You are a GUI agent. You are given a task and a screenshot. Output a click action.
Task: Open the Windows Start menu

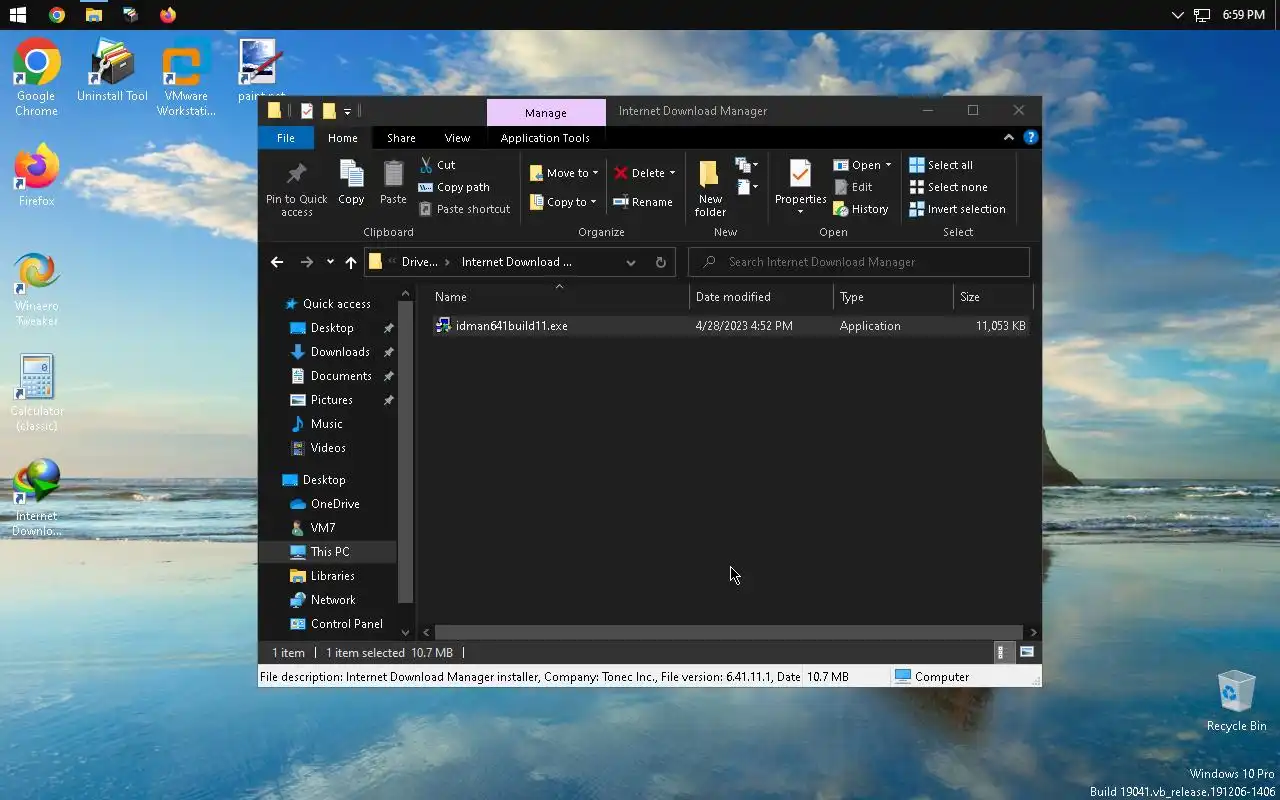coord(18,15)
